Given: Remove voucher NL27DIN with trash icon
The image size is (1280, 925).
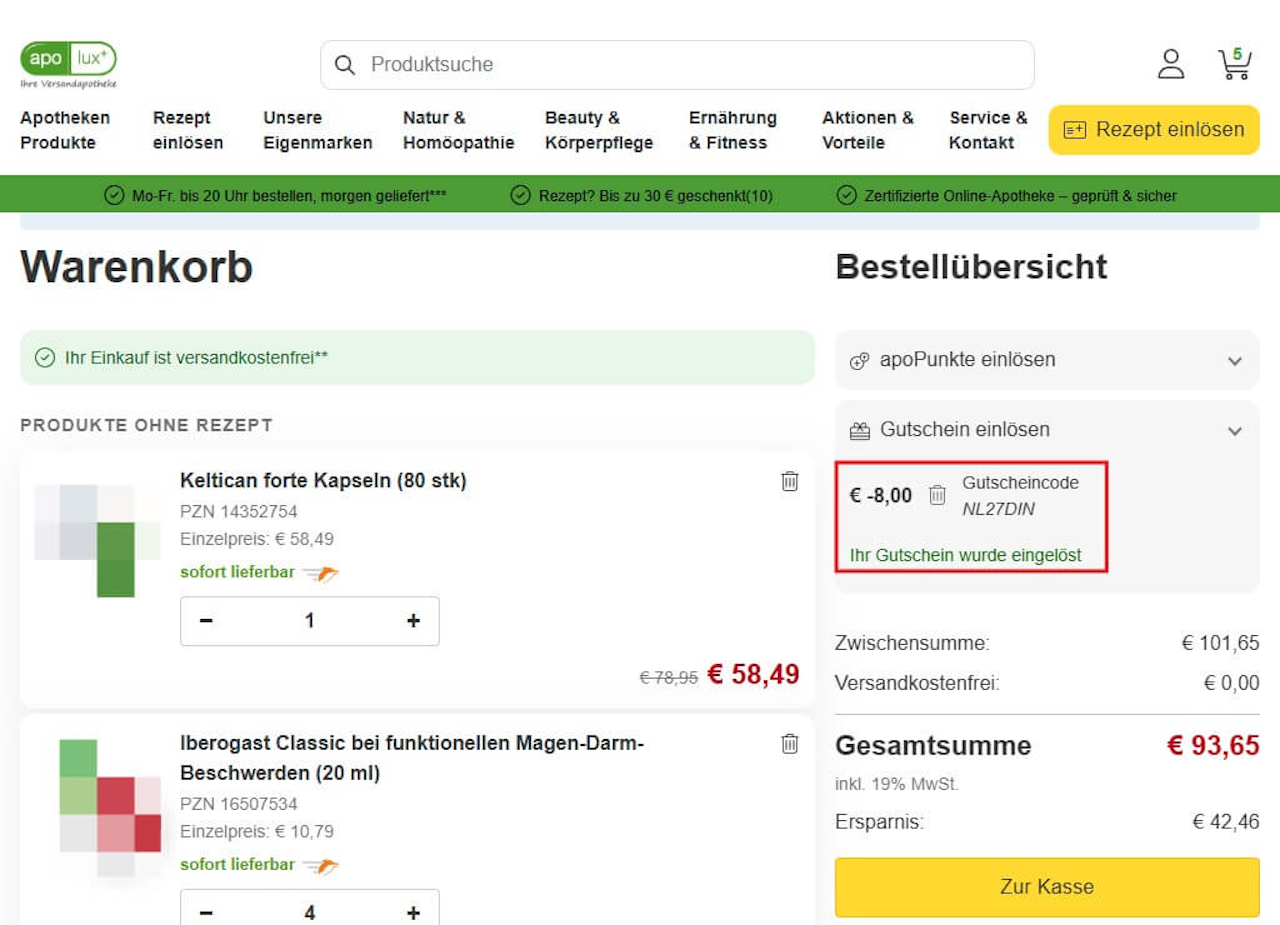Looking at the screenshot, I should pyautogui.click(x=937, y=495).
